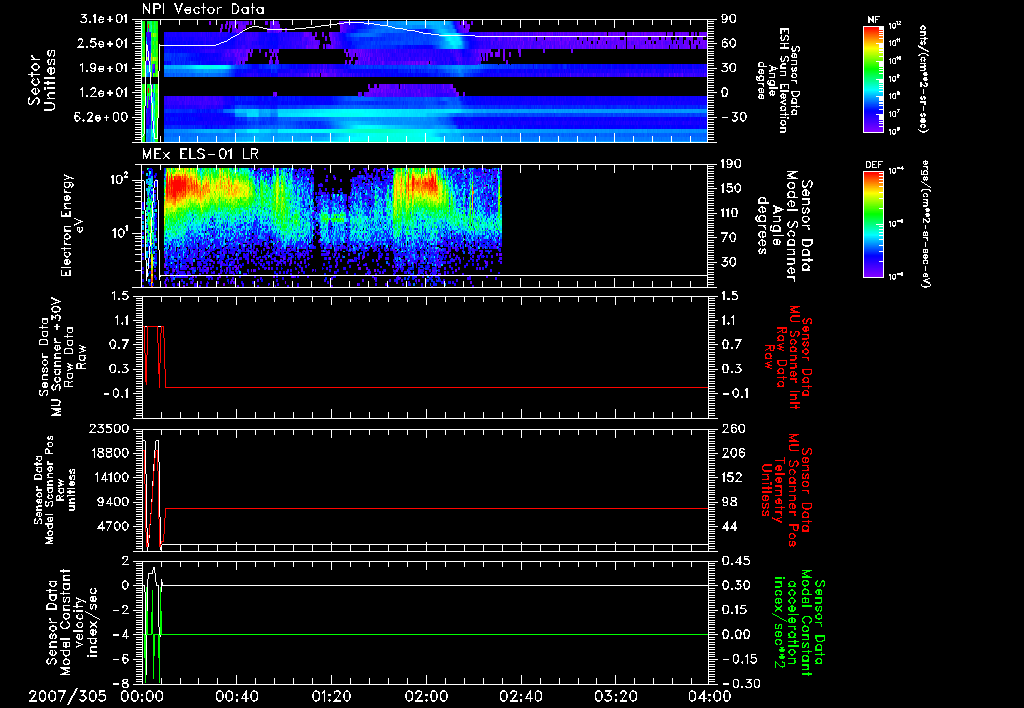Click the NF flux color bar
Viewport: 1024px width, 708px height.
(x=873, y=78)
